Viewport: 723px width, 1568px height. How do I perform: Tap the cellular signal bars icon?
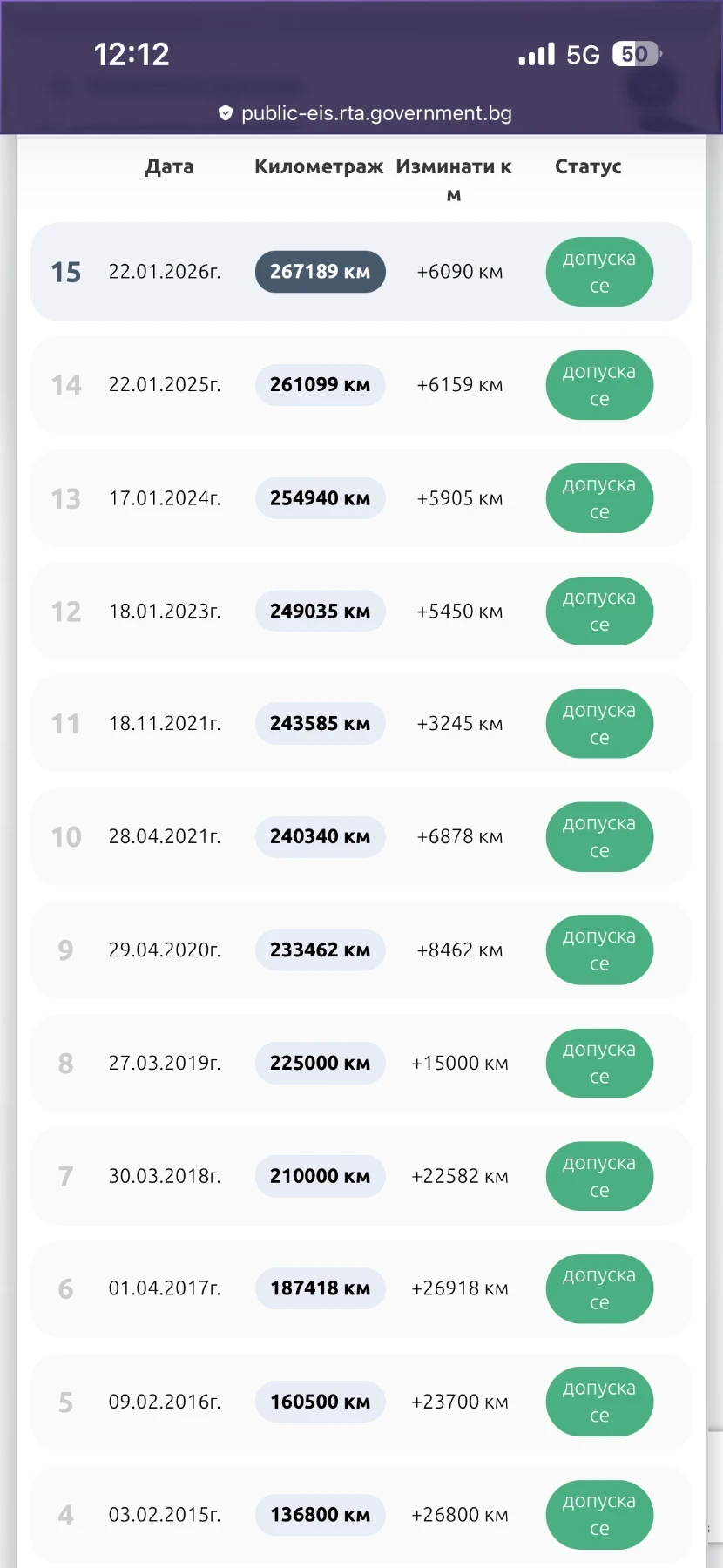pos(537,55)
